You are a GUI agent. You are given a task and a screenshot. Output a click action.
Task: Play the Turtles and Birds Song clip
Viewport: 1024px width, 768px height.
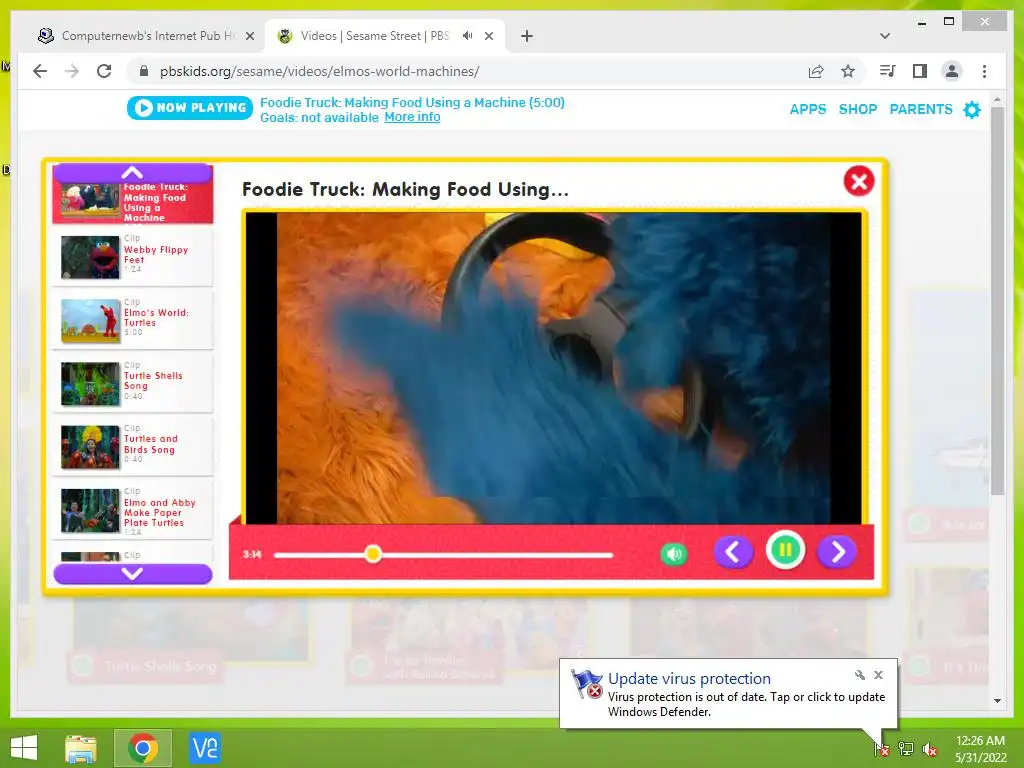coord(133,447)
